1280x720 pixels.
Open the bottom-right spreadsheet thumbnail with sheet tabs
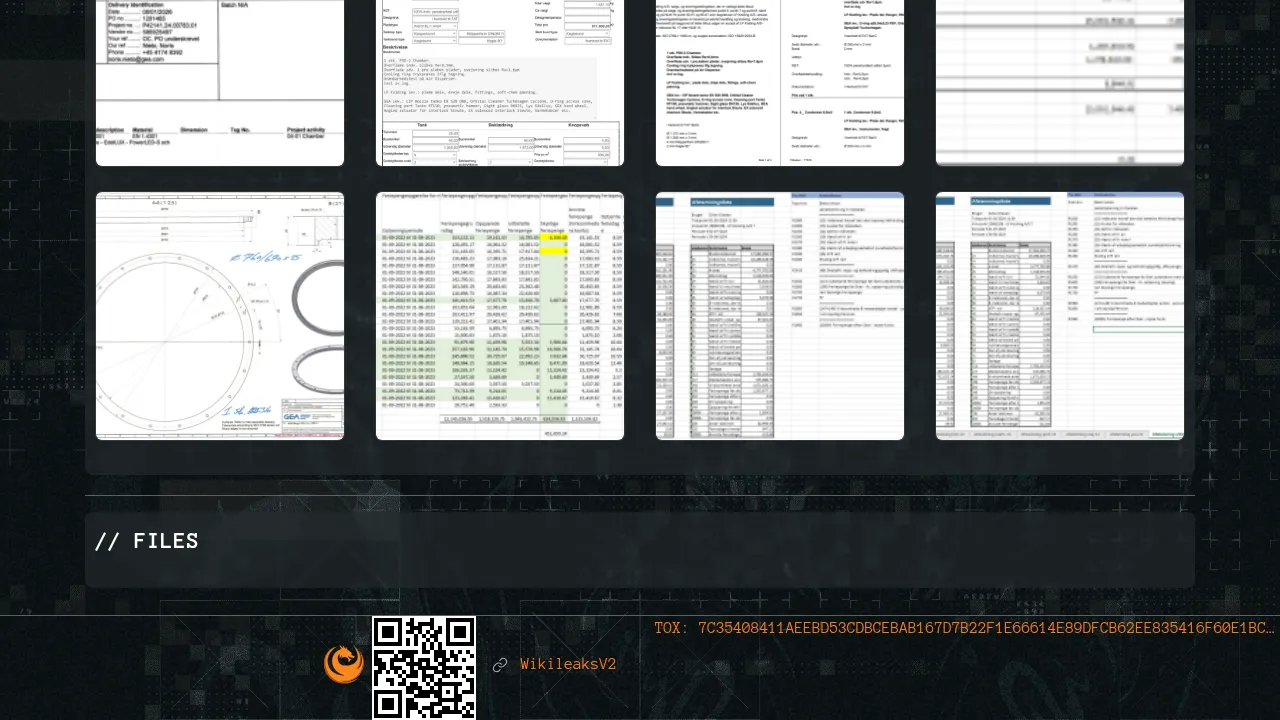point(1060,316)
